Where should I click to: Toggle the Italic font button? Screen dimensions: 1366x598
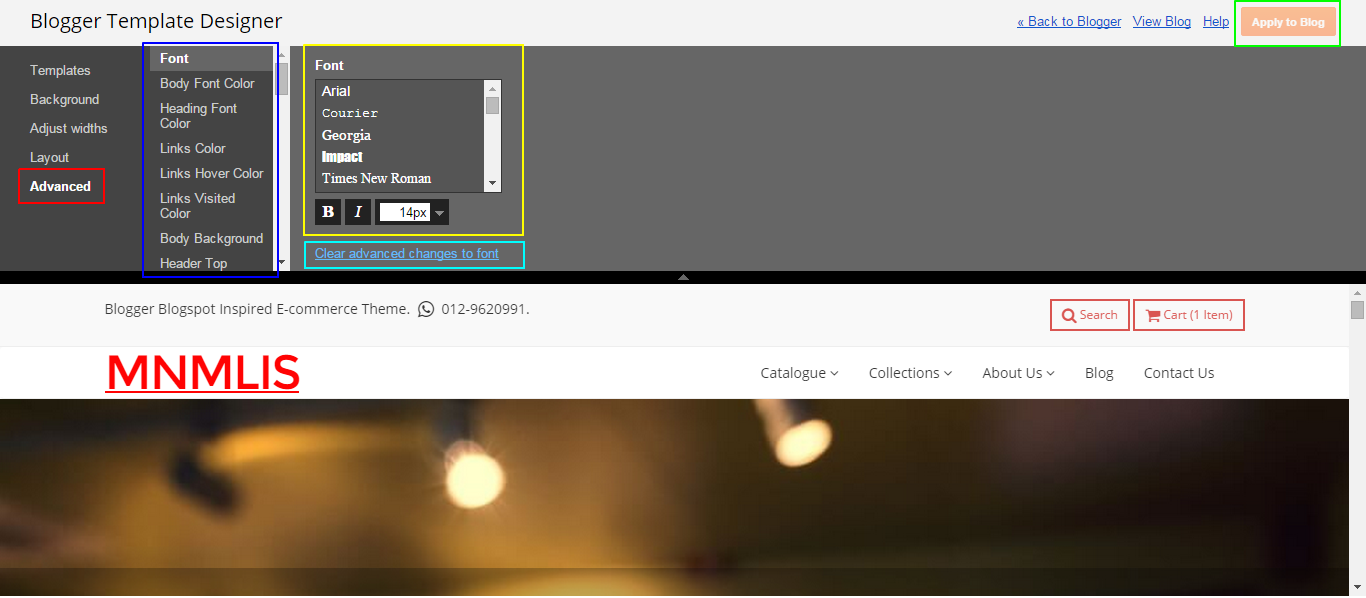358,212
